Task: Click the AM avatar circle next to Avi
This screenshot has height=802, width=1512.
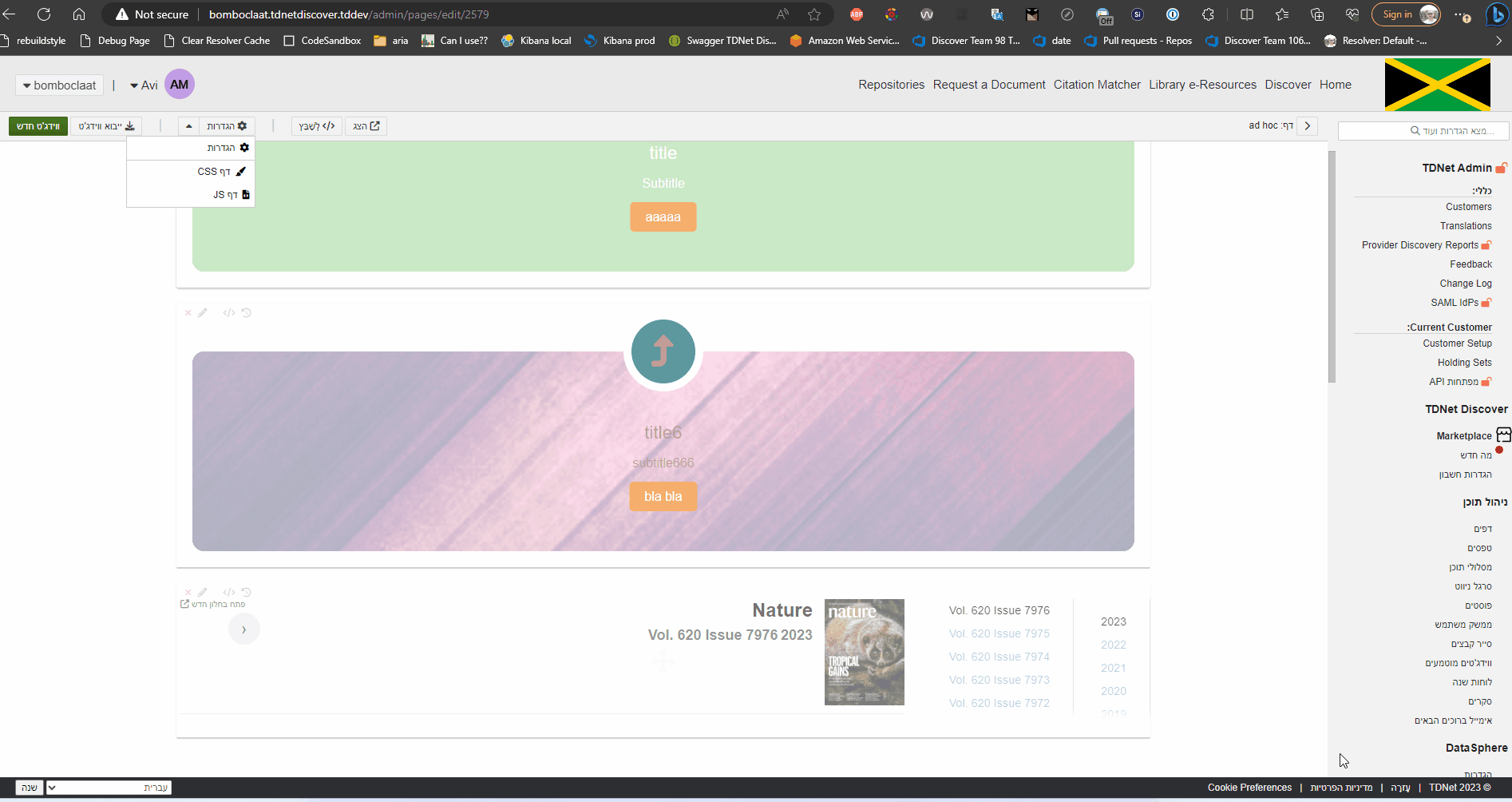Action: (x=179, y=83)
